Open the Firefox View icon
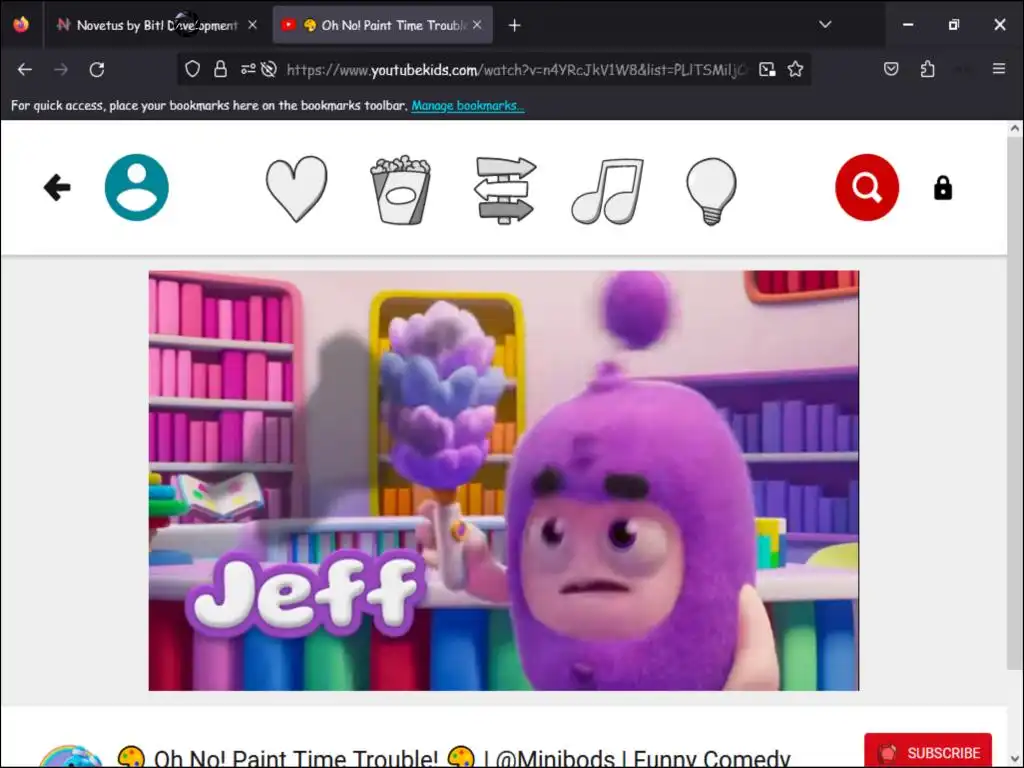This screenshot has height=768, width=1024. (21, 25)
